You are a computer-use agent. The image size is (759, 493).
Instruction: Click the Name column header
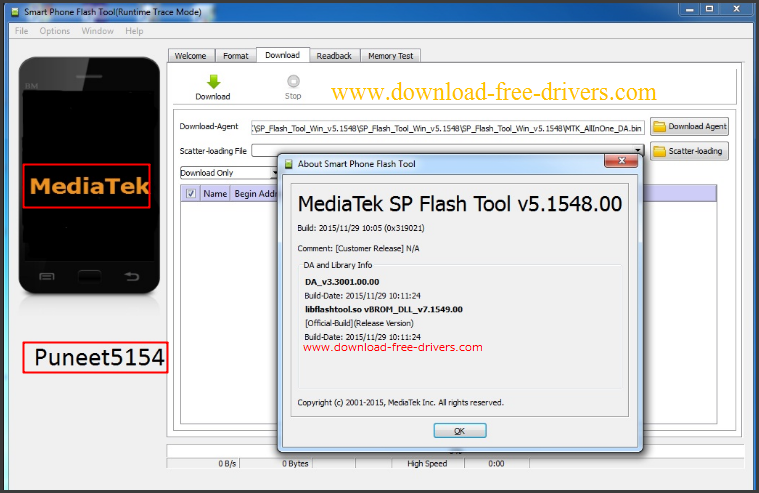pyautogui.click(x=215, y=194)
